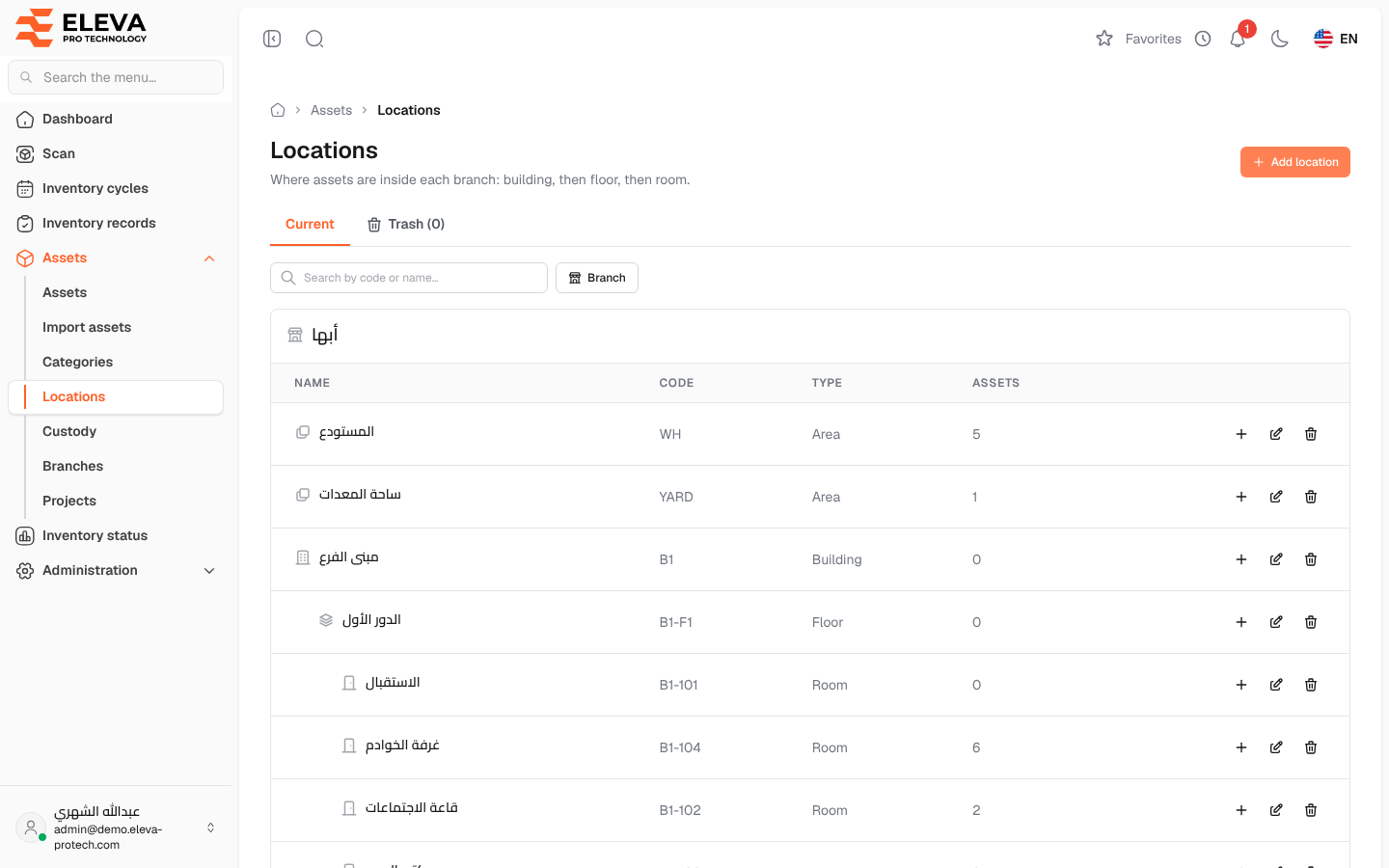Open Inventory records page

point(116,223)
